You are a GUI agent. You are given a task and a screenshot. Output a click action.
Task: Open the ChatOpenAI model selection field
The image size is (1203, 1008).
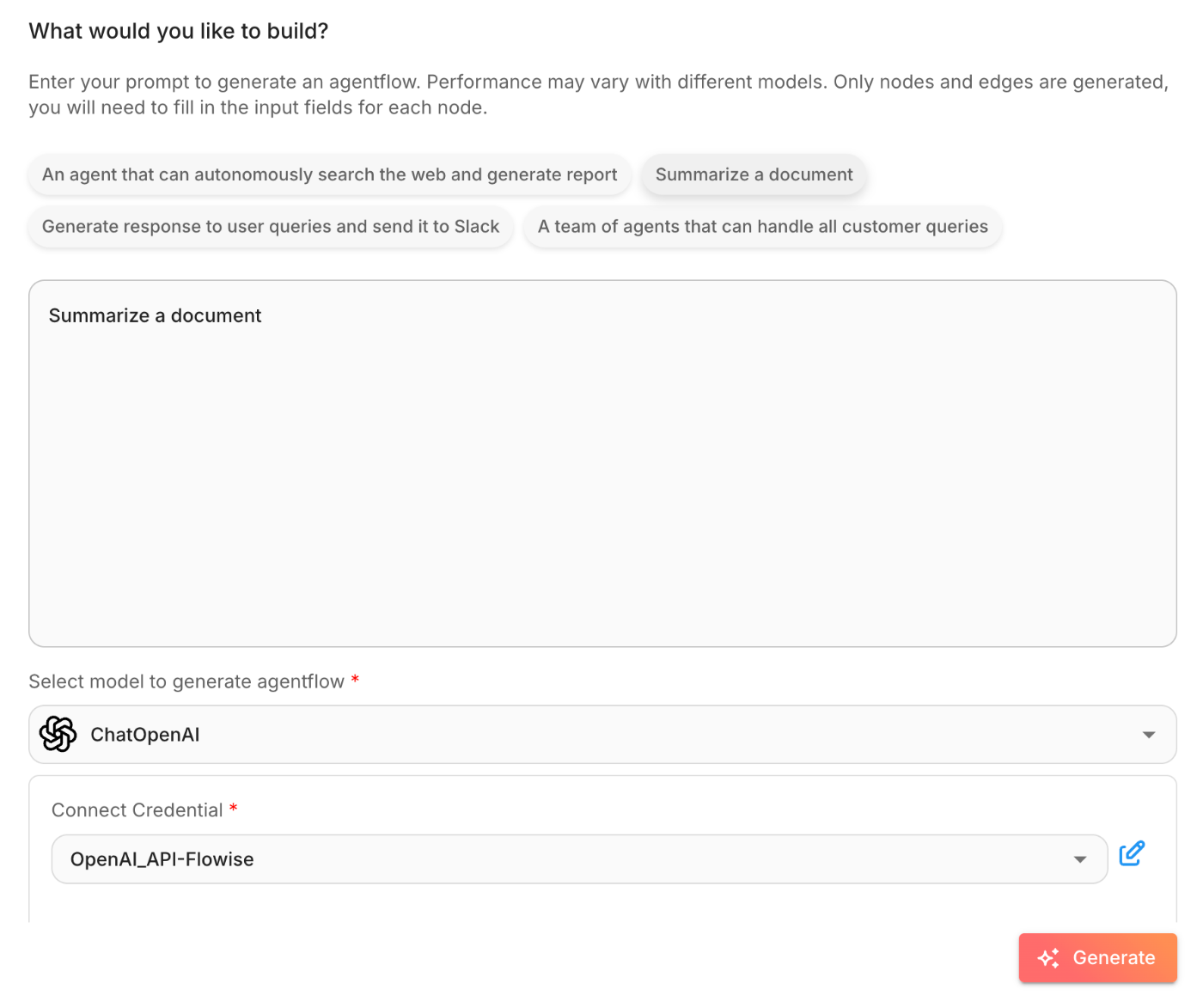[601, 735]
